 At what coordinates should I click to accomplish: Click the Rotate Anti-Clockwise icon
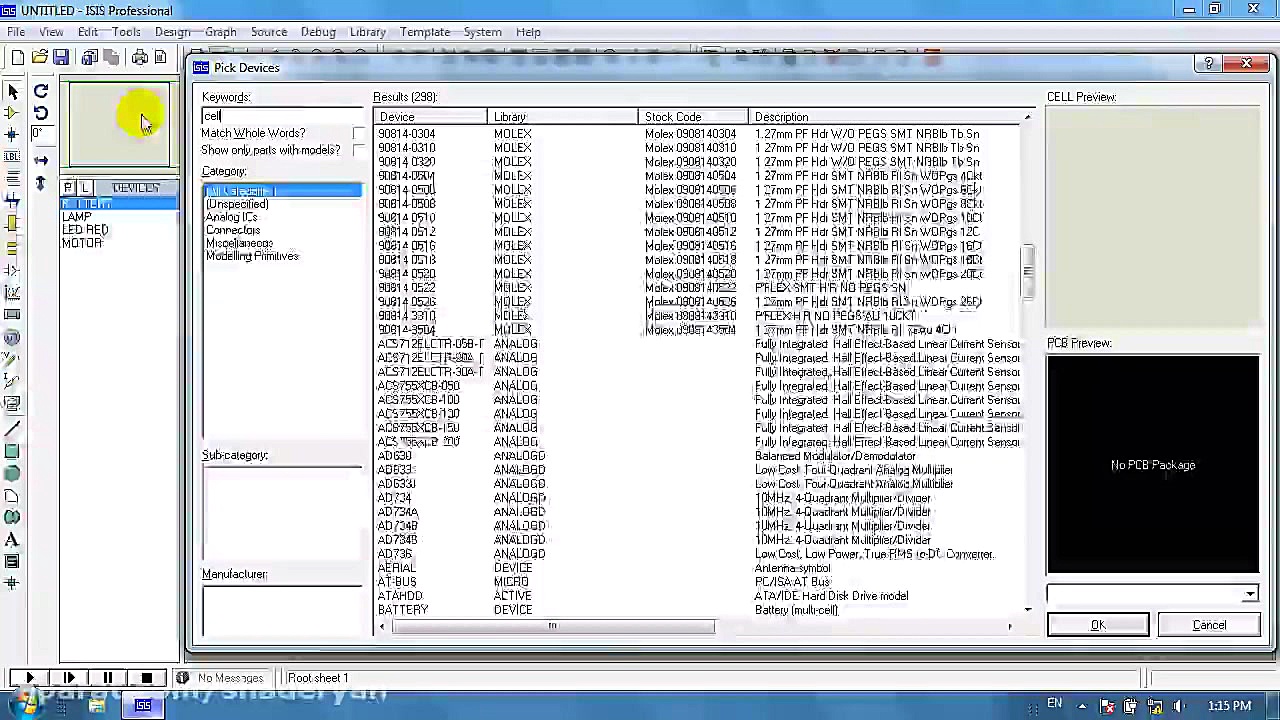pos(41,113)
